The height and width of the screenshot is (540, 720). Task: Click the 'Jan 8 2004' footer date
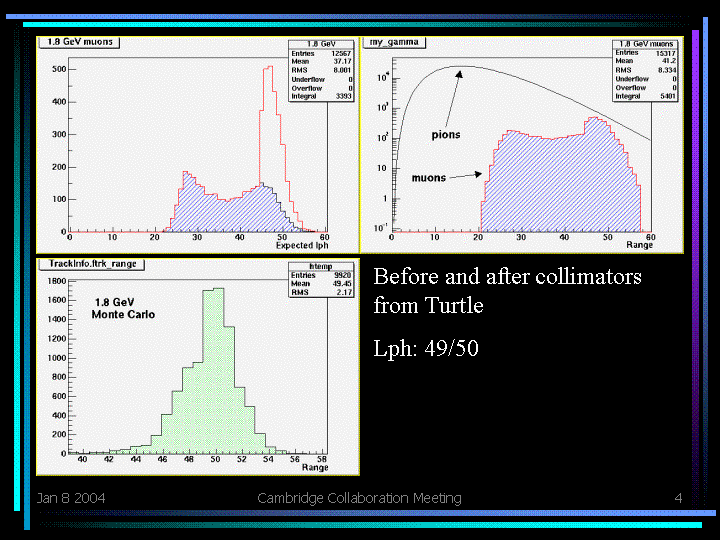[x=71, y=498]
